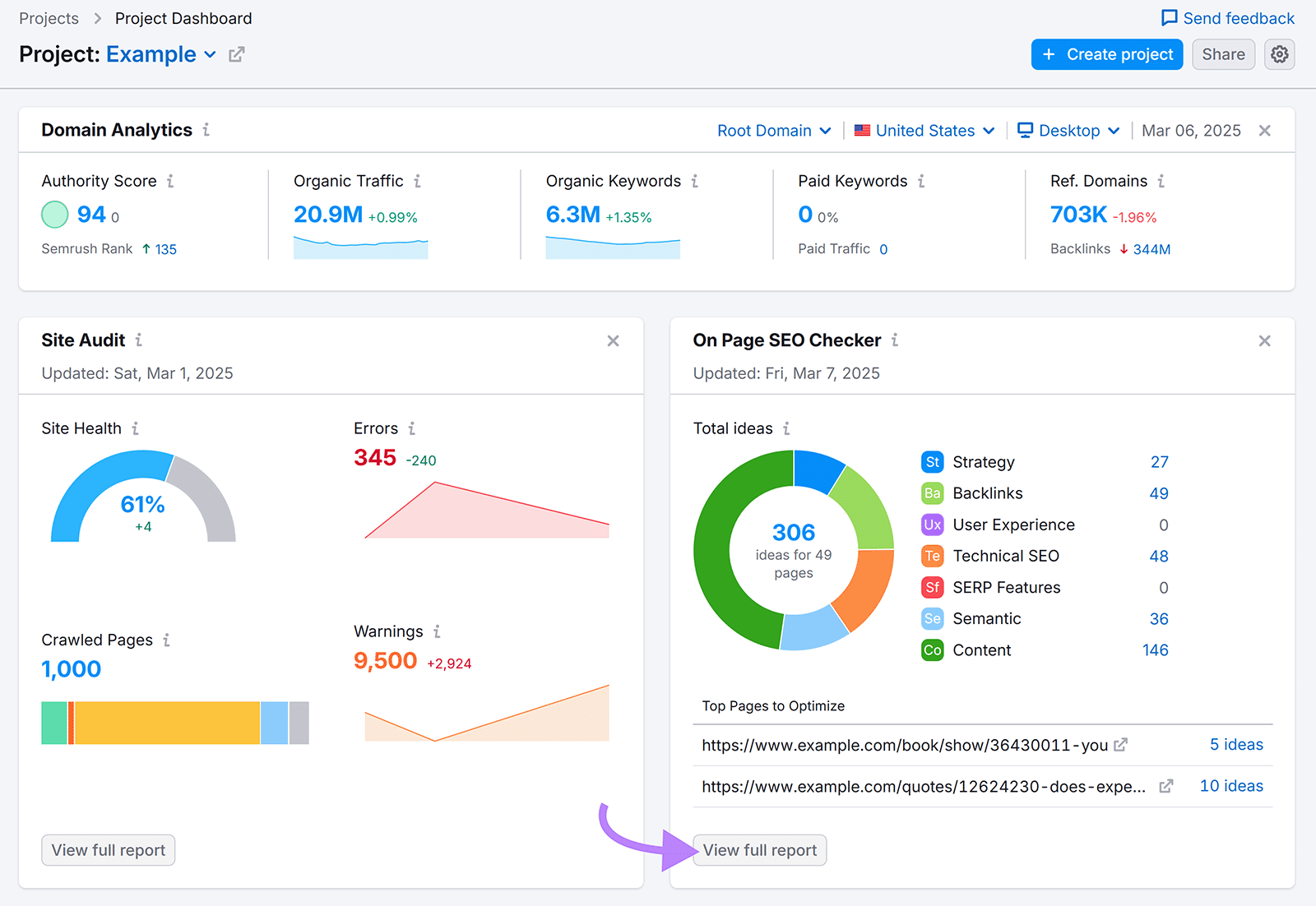
Task: Open project settings gear
Action: 1279,54
